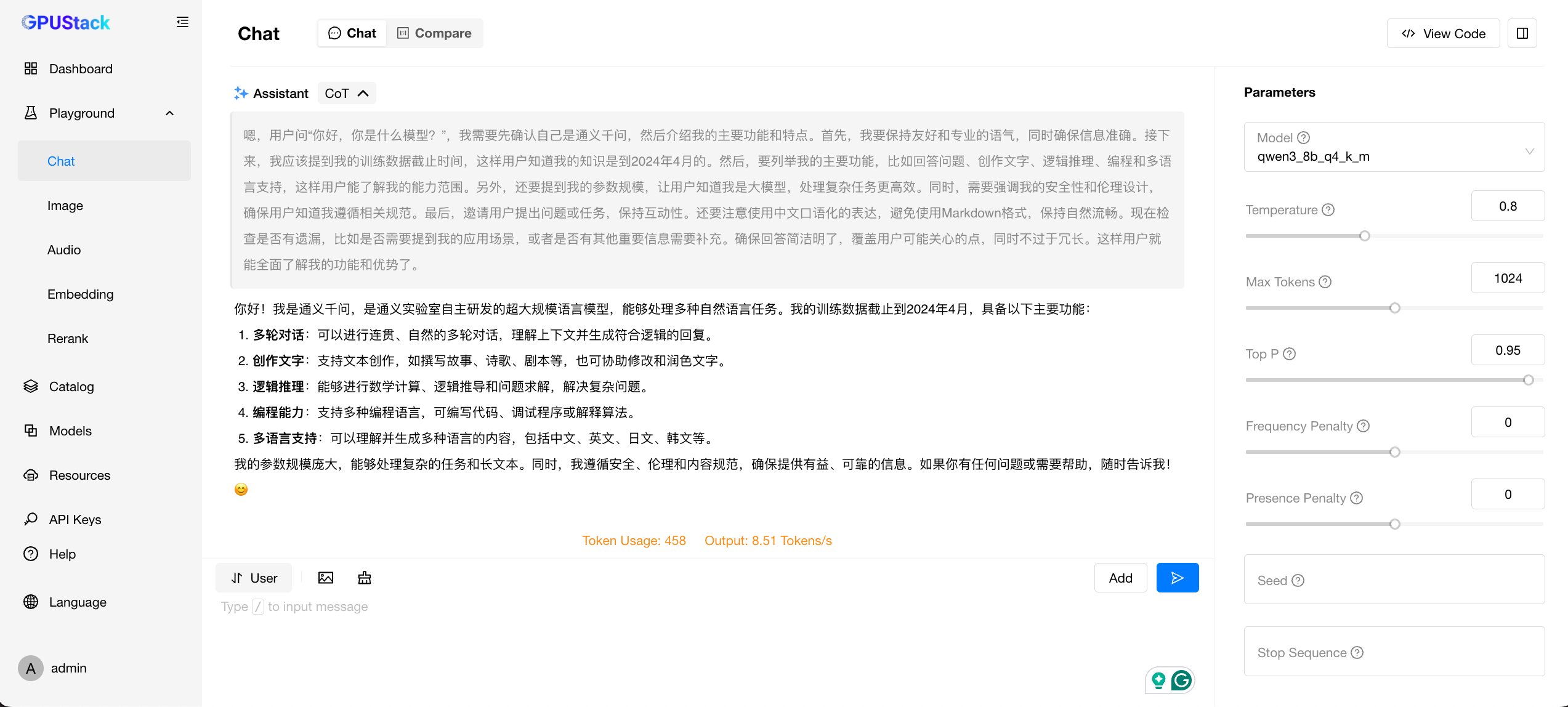
Task: Click the Grammarly extension icon
Action: (1181, 681)
